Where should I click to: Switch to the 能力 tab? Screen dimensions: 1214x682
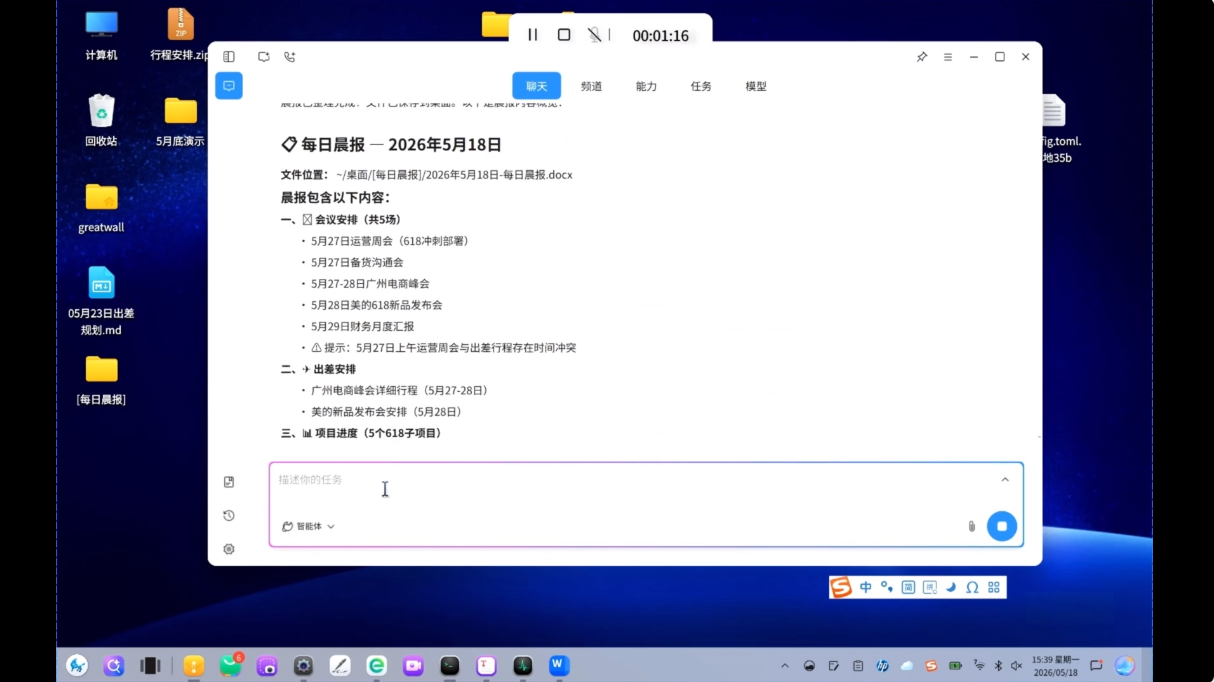tap(647, 86)
